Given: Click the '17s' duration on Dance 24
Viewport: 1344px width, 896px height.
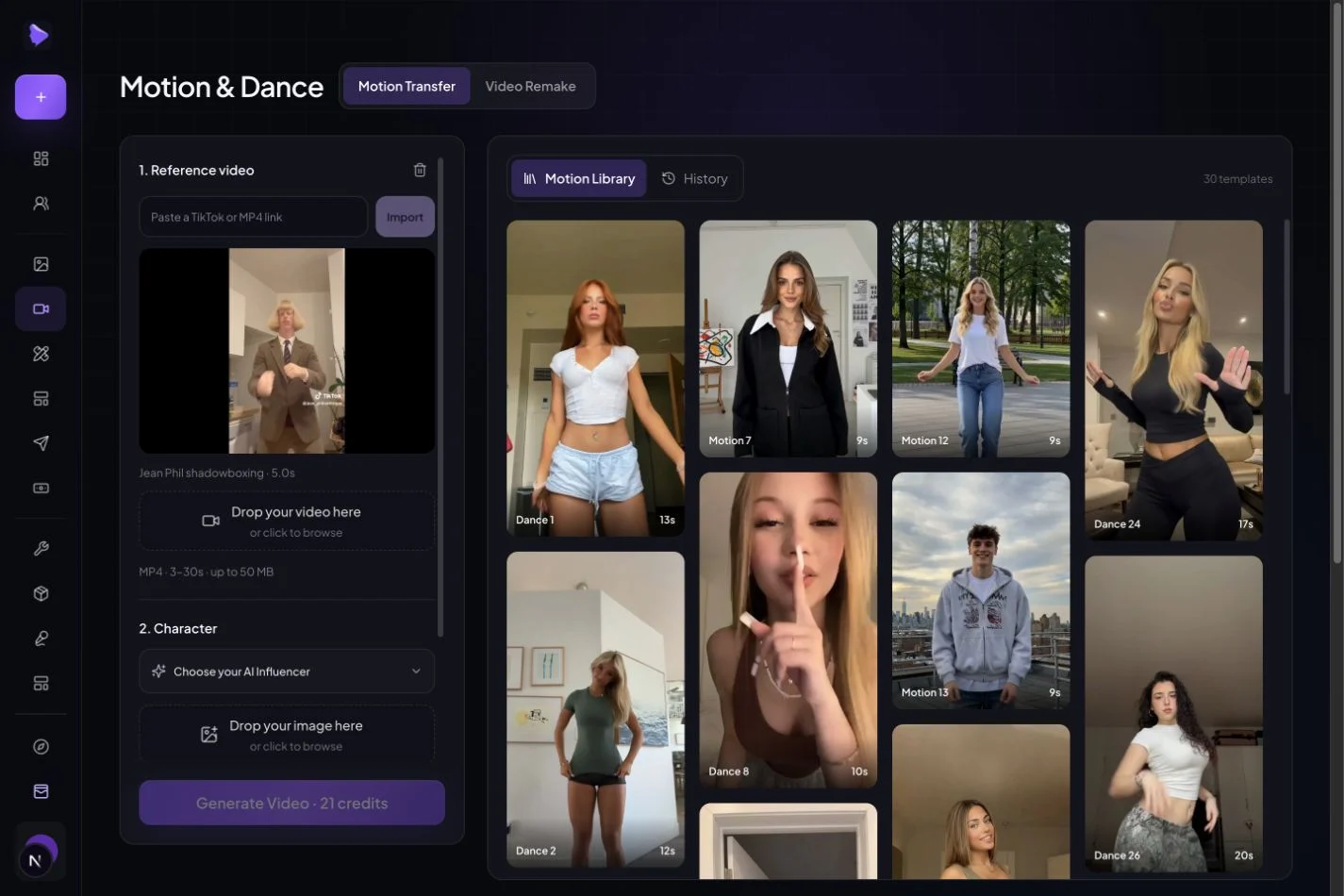Looking at the screenshot, I should pyautogui.click(x=1245, y=523).
